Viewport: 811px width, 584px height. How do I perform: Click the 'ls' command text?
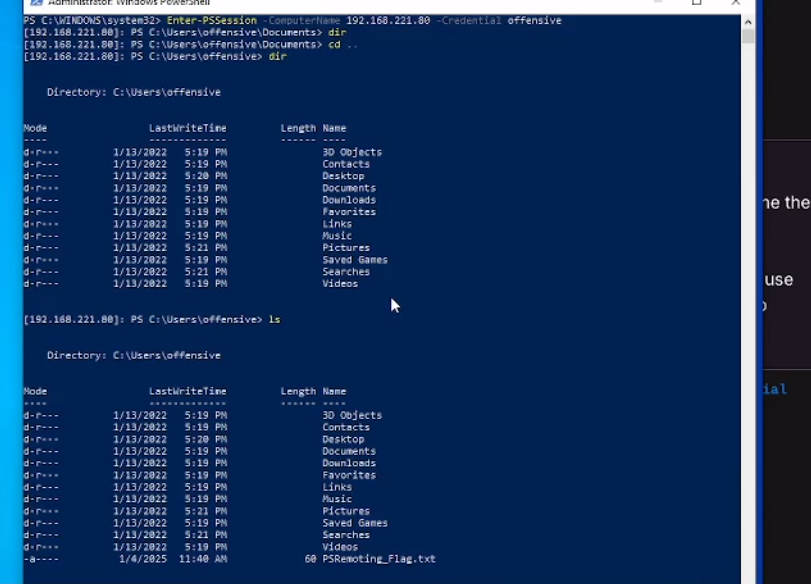coord(274,320)
